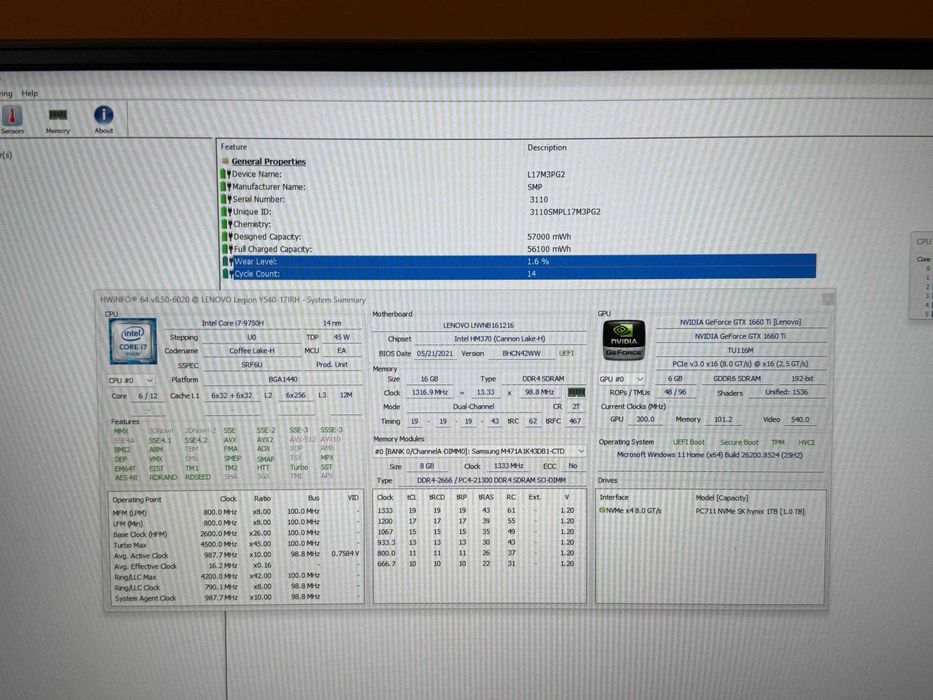Click the TPM indicator

[778, 442]
